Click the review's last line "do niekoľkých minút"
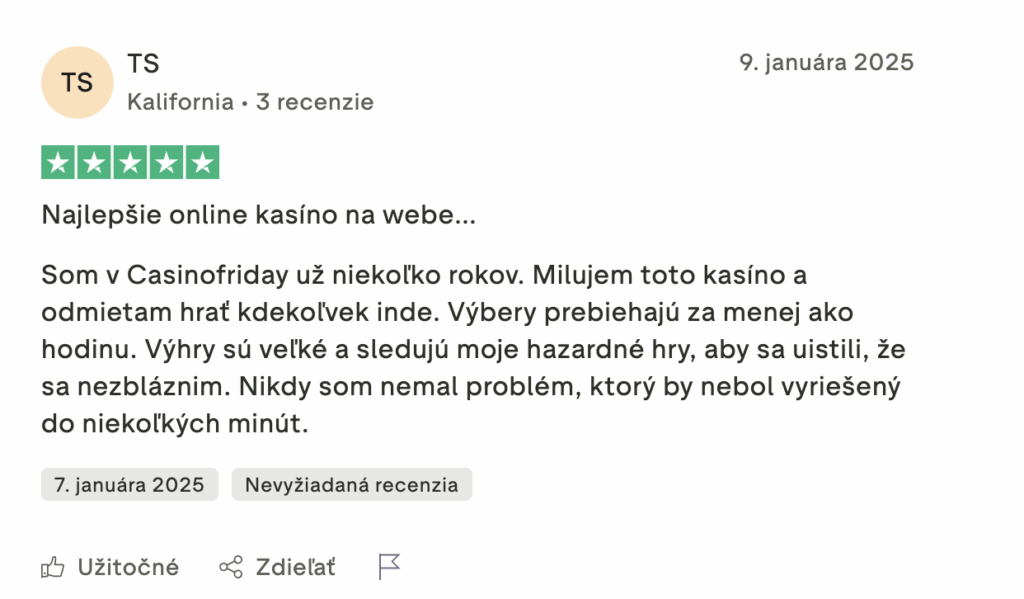1024x599 pixels. (x=175, y=424)
